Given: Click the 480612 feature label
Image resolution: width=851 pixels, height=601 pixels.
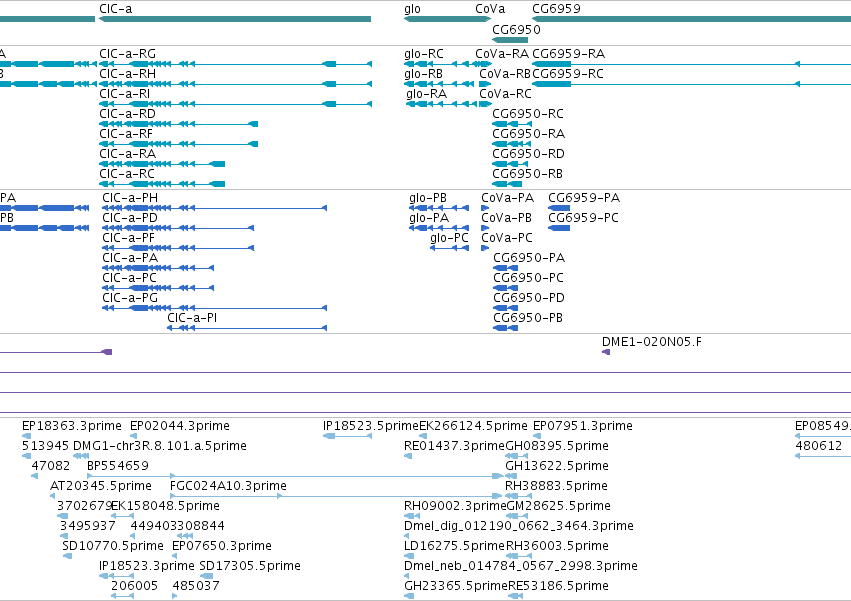Looking at the screenshot, I should pyautogui.click(x=818, y=446).
